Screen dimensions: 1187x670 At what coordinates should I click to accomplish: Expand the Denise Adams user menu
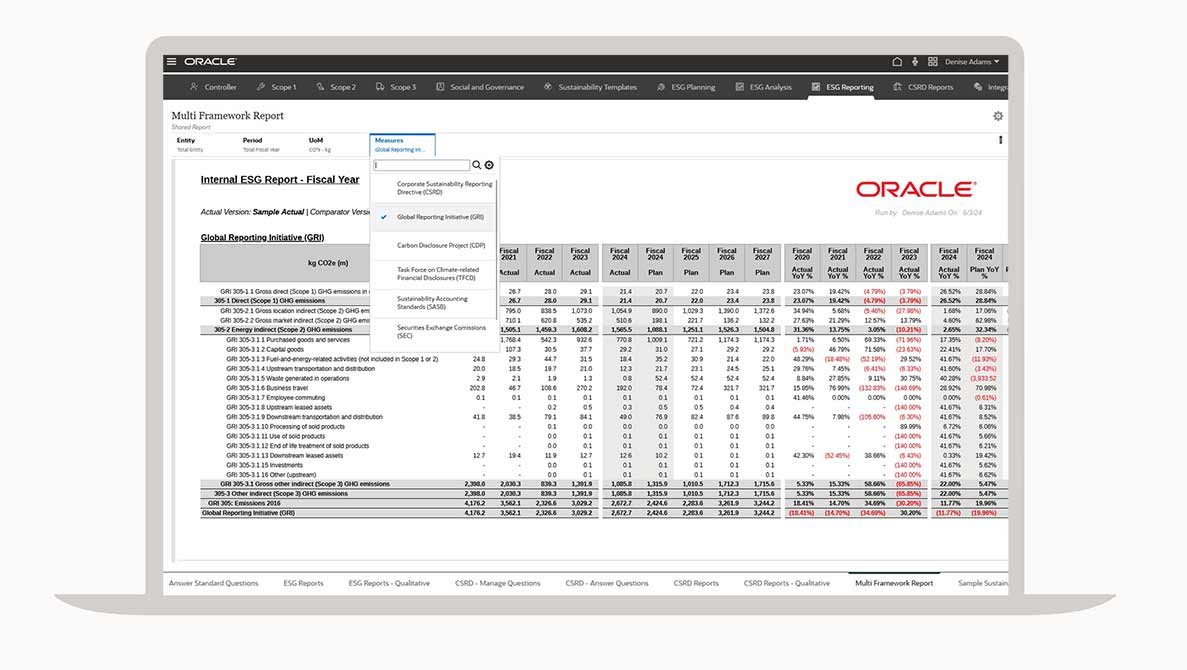[x=972, y=62]
